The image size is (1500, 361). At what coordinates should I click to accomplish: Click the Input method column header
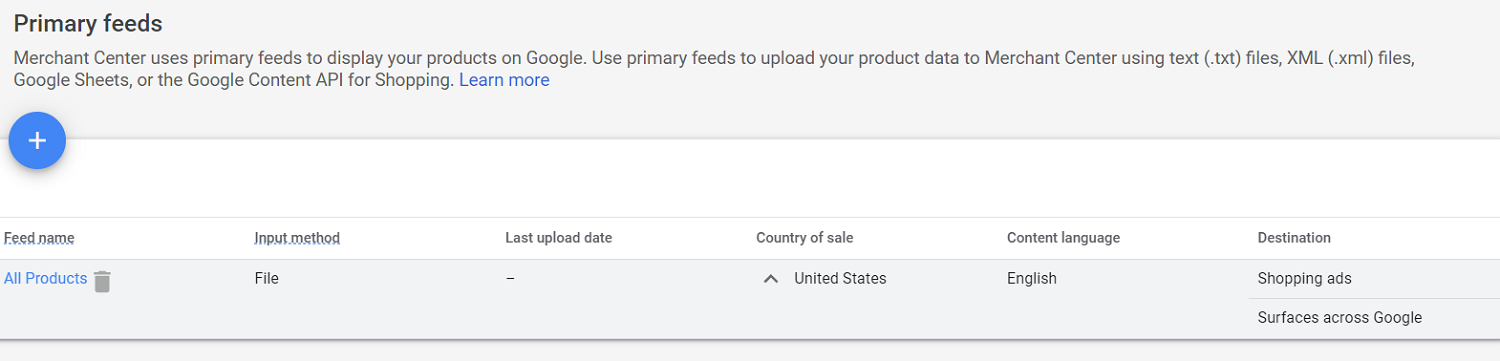[x=297, y=238]
